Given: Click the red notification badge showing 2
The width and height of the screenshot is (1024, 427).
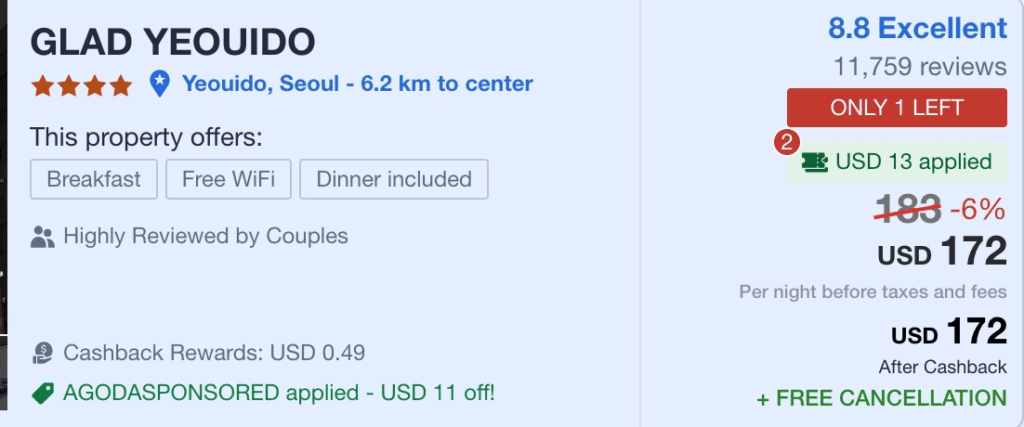Looking at the screenshot, I should click(788, 143).
